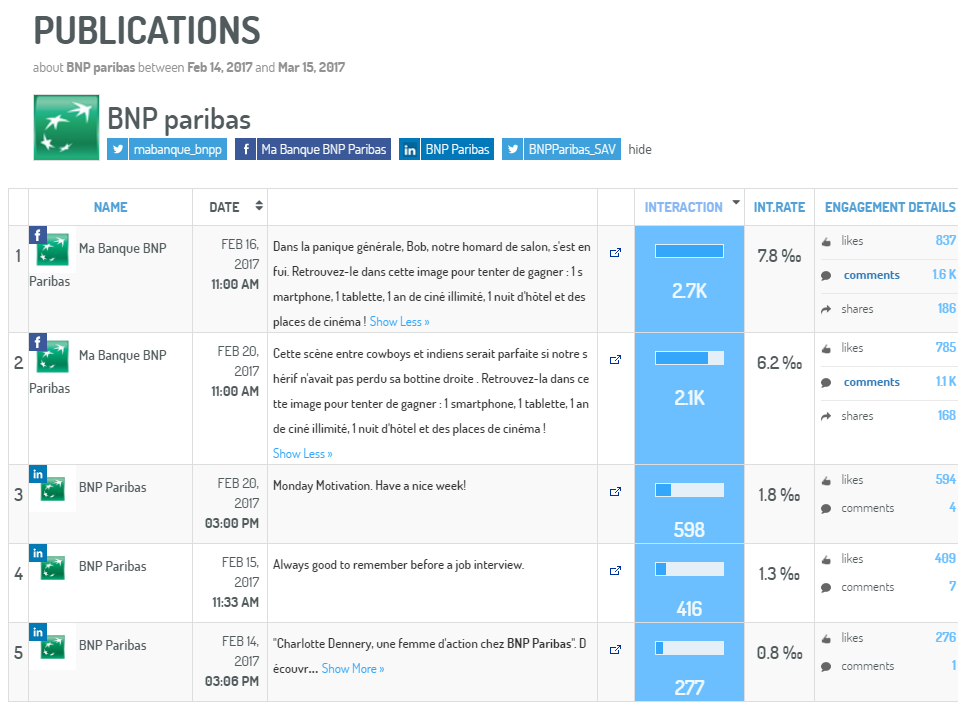This screenshot has width=958, height=702.
Task: Click the hide link beside account tags
Action: pyautogui.click(x=640, y=150)
